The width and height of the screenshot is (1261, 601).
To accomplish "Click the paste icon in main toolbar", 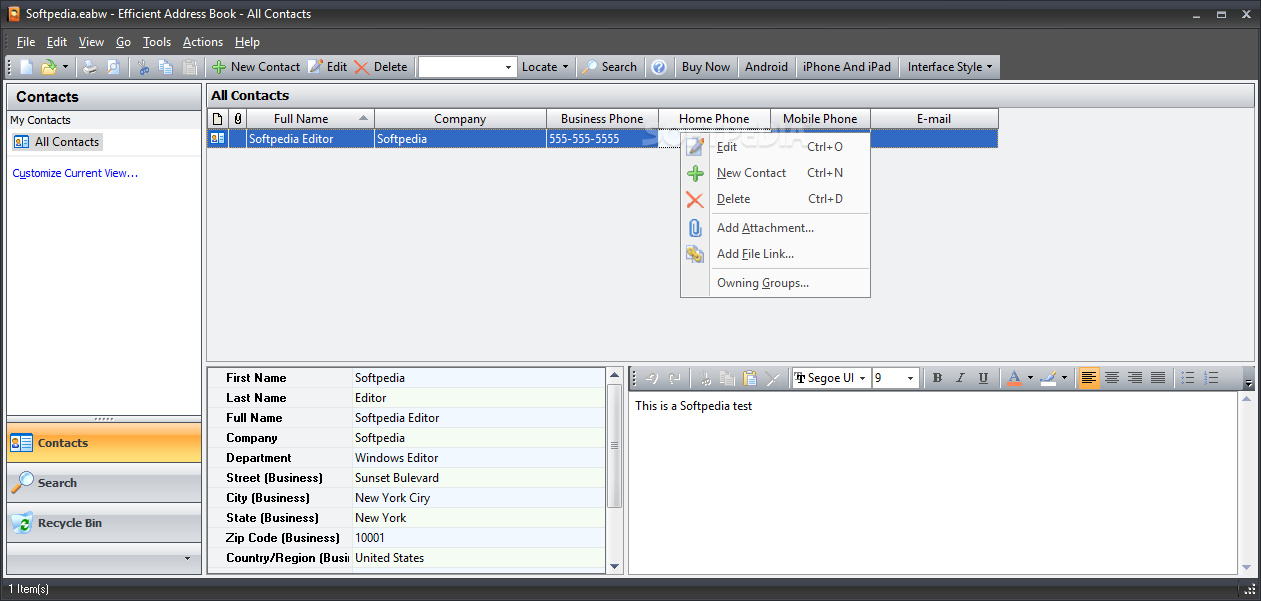I will [x=190, y=67].
